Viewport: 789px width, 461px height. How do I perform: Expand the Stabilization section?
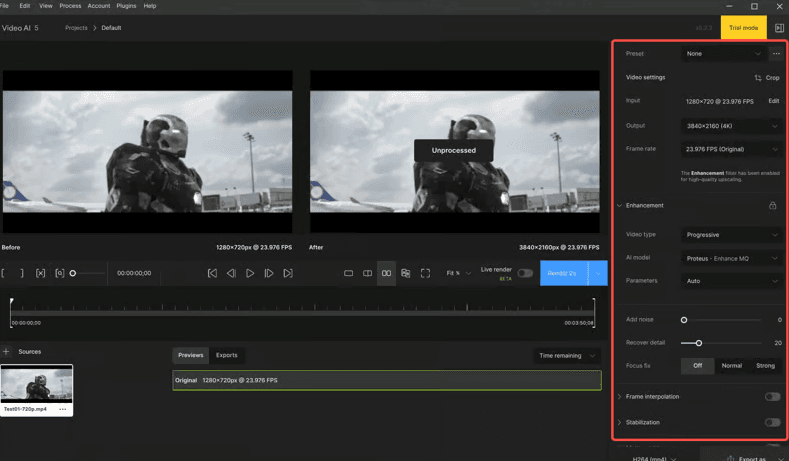click(x=619, y=422)
